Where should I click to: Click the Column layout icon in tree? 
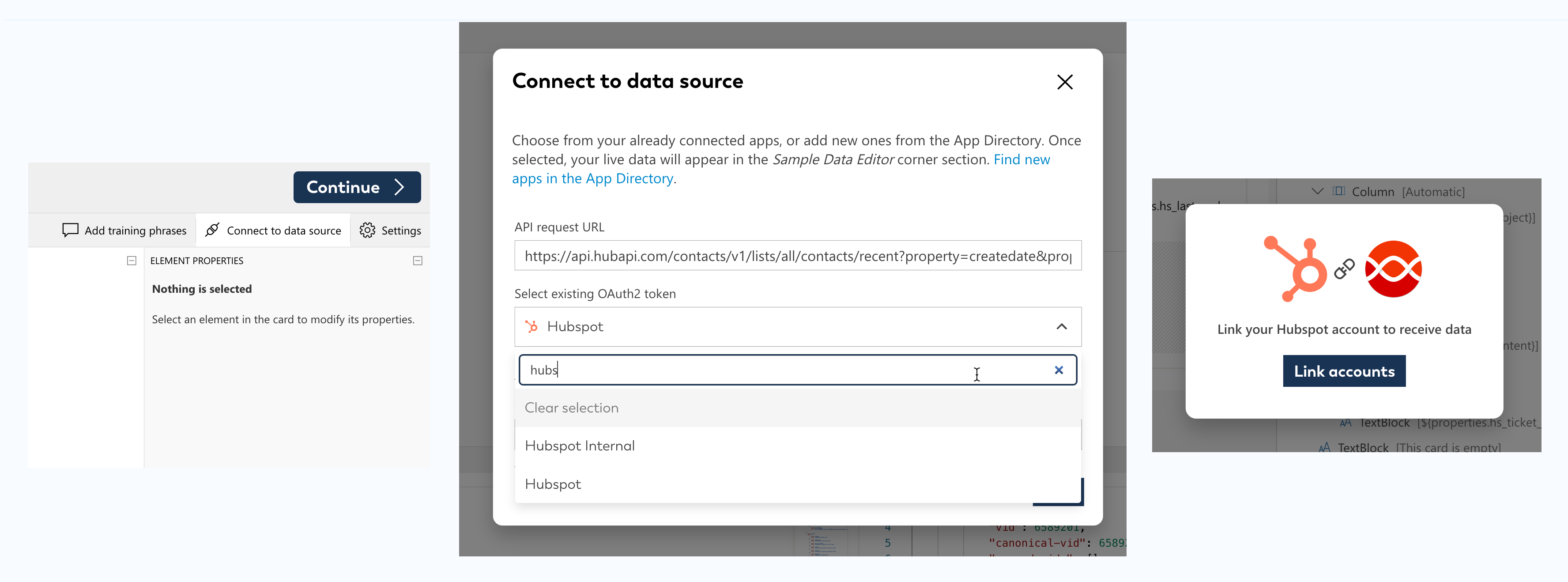point(1338,191)
